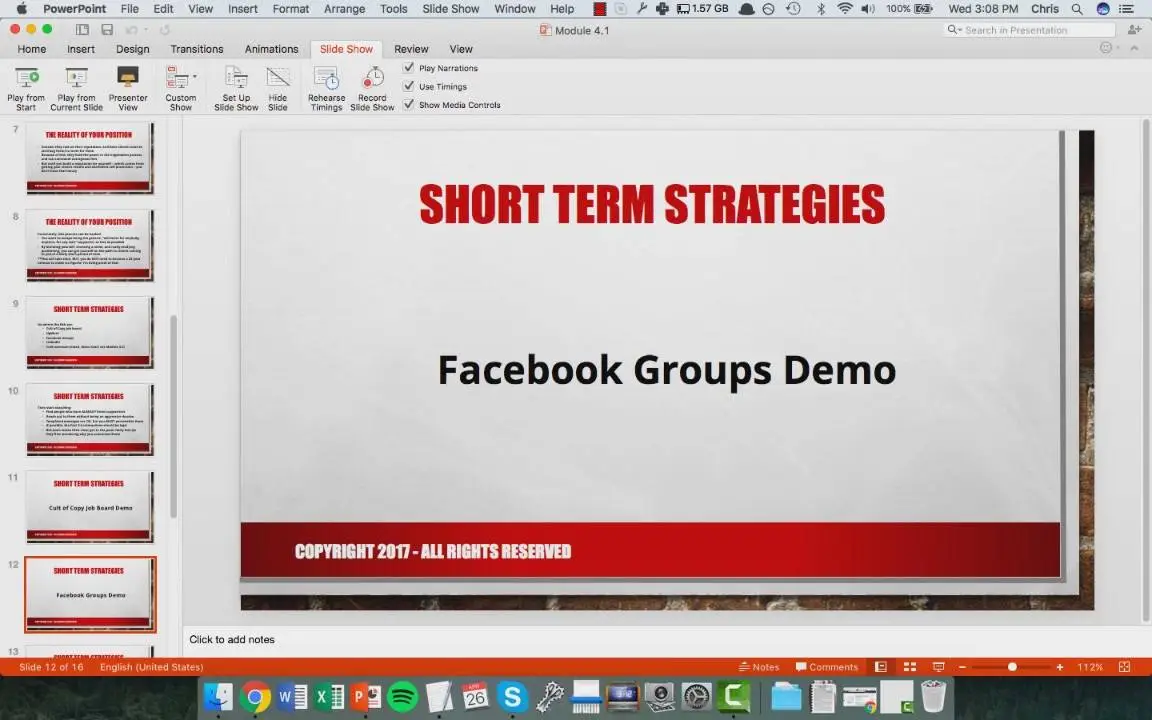Select slide 10 thumbnail
1152x720 pixels.
[90, 419]
